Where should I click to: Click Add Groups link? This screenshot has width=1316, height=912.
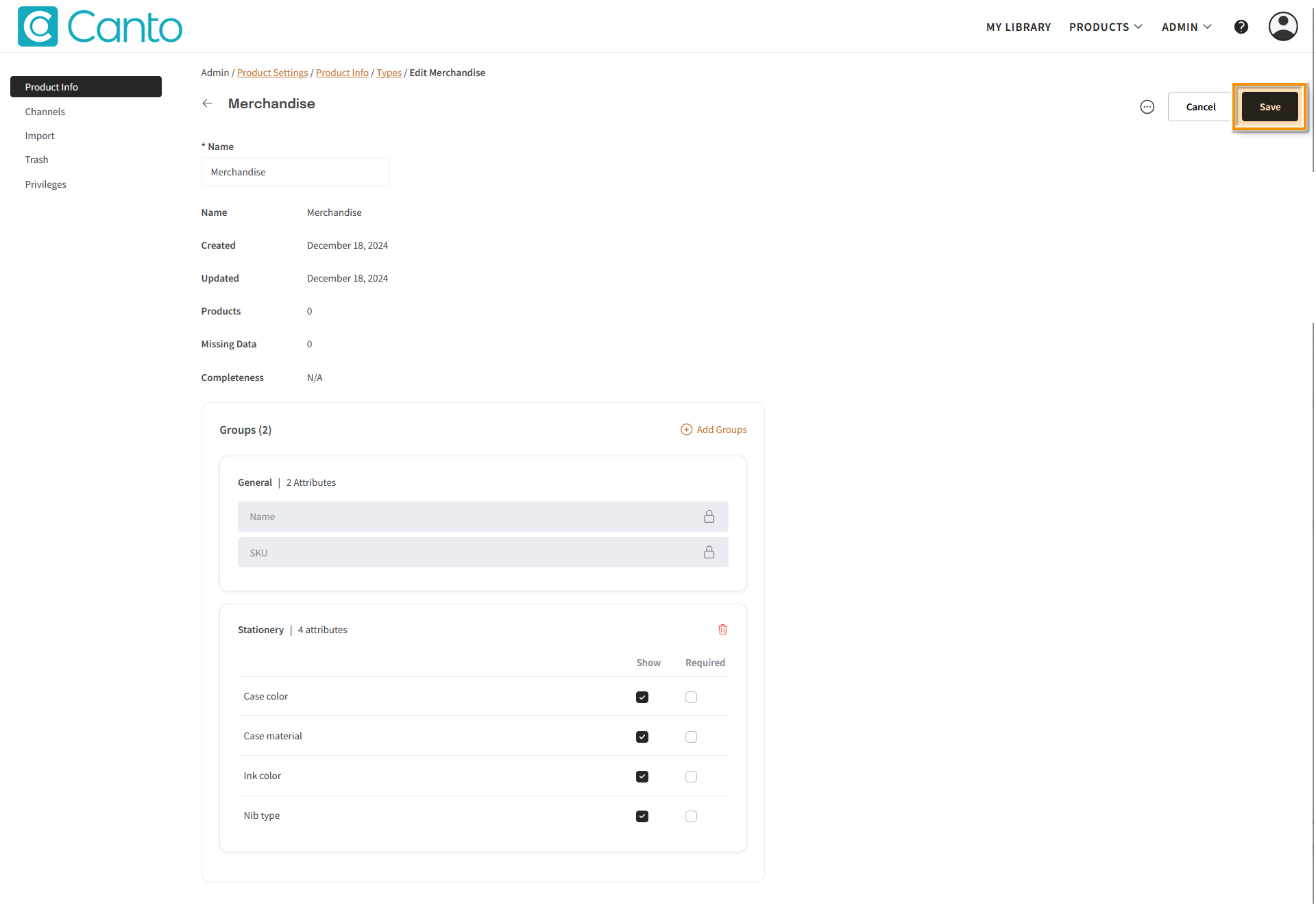[714, 430]
